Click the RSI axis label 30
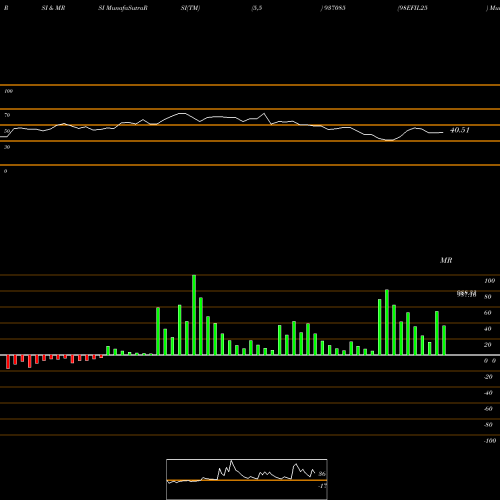This screenshot has height=500, width=500. tap(7, 147)
